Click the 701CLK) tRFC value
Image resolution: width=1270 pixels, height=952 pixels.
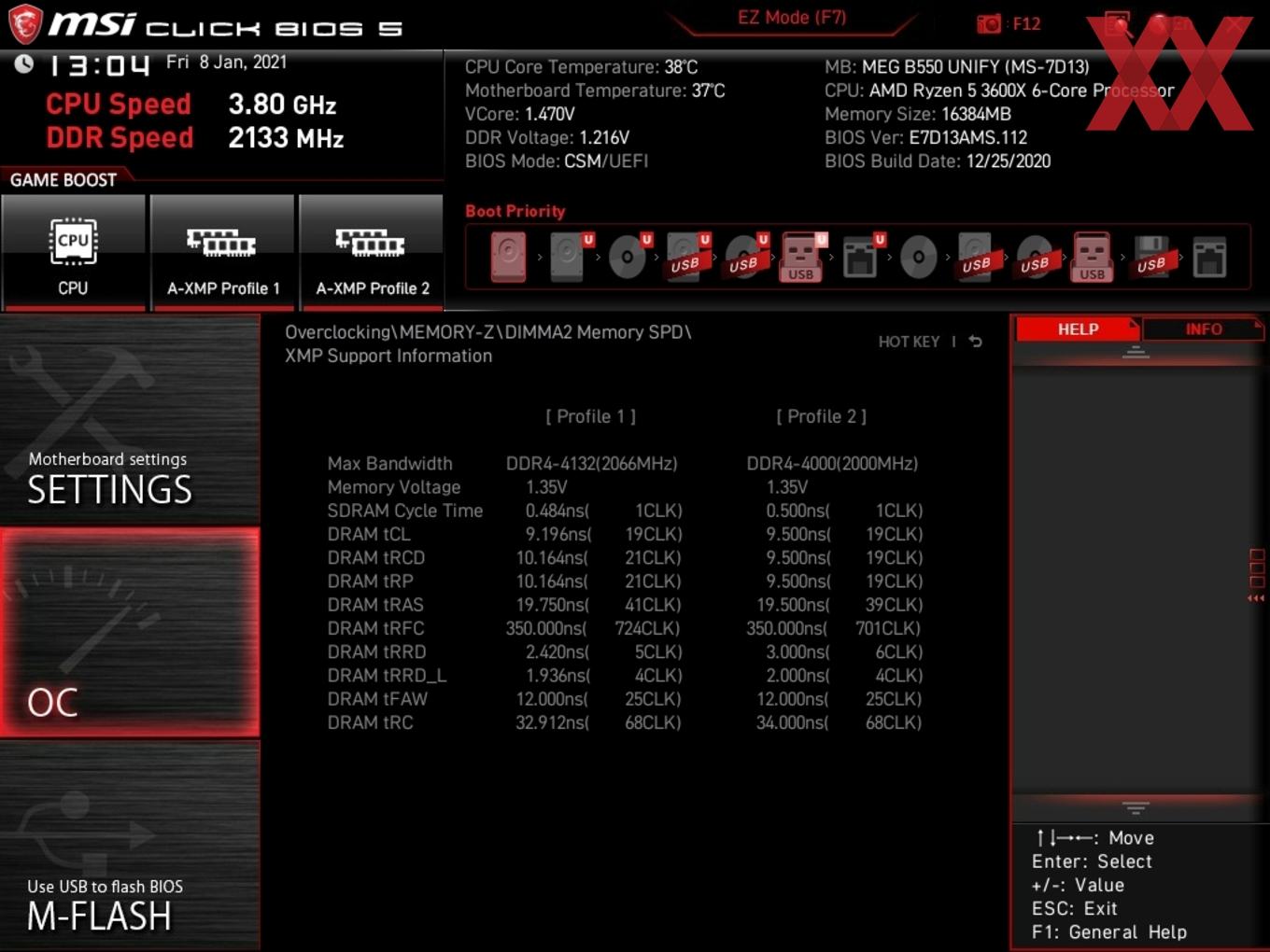888,628
